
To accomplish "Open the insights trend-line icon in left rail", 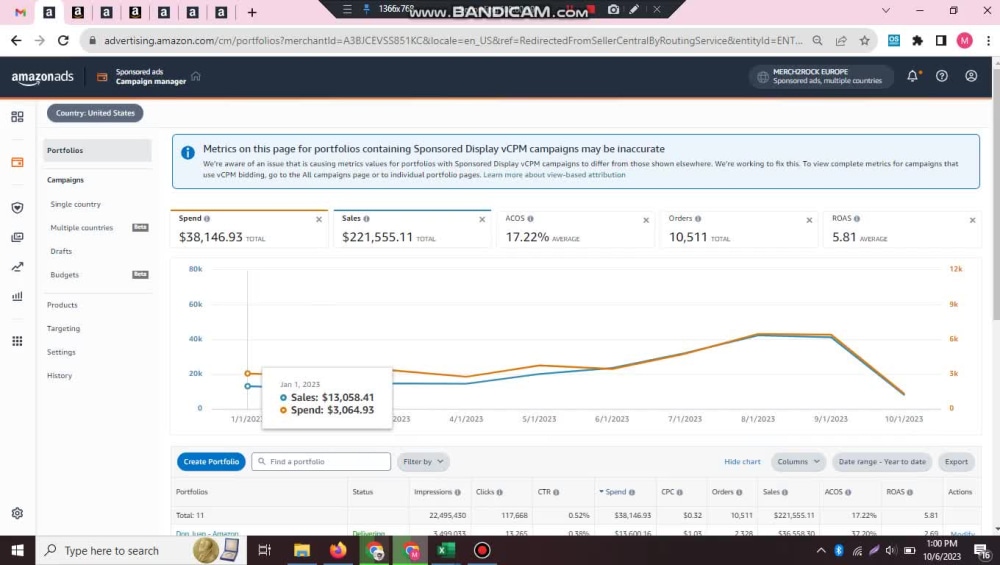I will 17,267.
